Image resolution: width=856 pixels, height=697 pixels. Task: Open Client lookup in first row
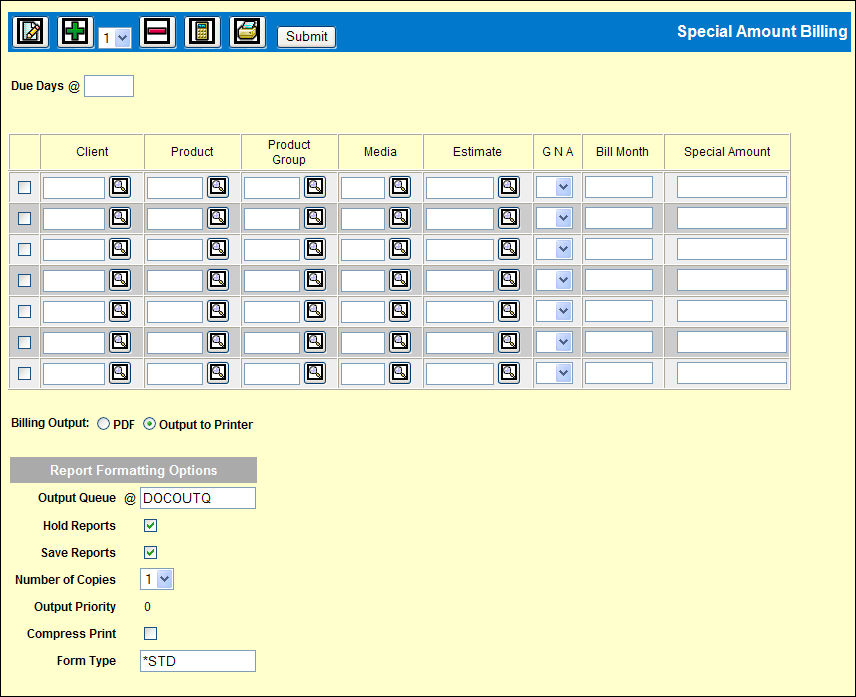point(120,187)
